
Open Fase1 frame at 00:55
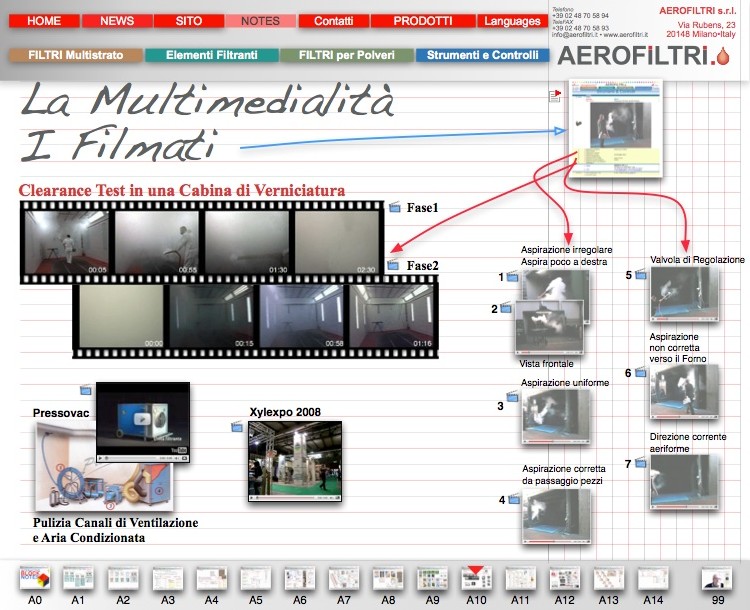click(x=157, y=243)
